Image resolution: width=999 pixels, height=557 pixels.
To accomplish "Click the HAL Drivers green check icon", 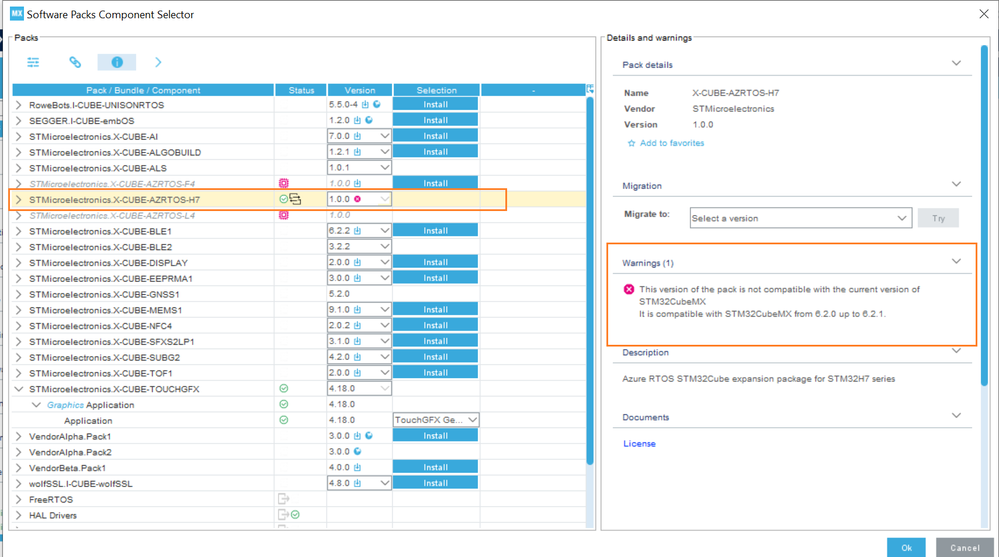I will (x=296, y=515).
